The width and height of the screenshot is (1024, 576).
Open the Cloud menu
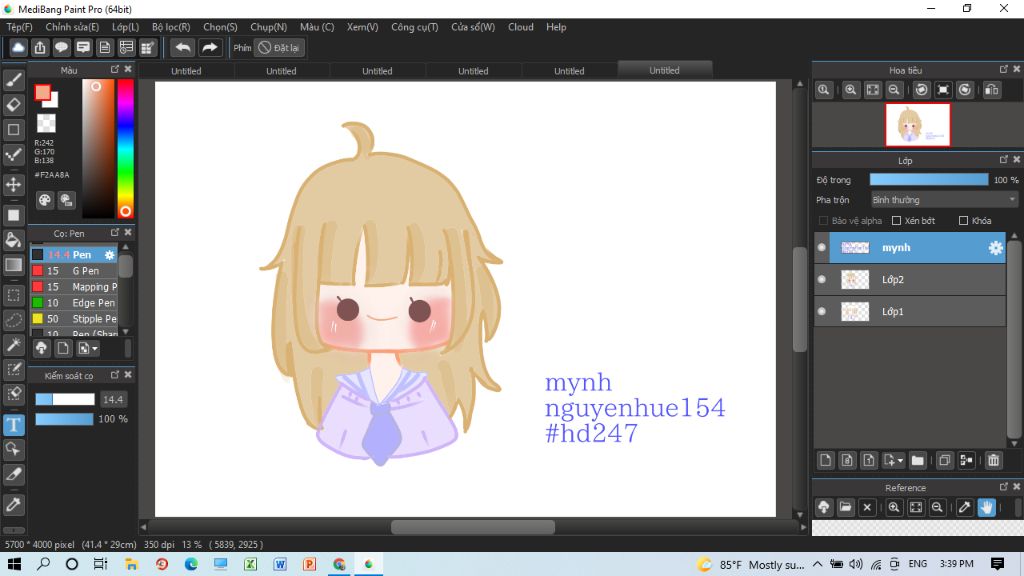(520, 27)
